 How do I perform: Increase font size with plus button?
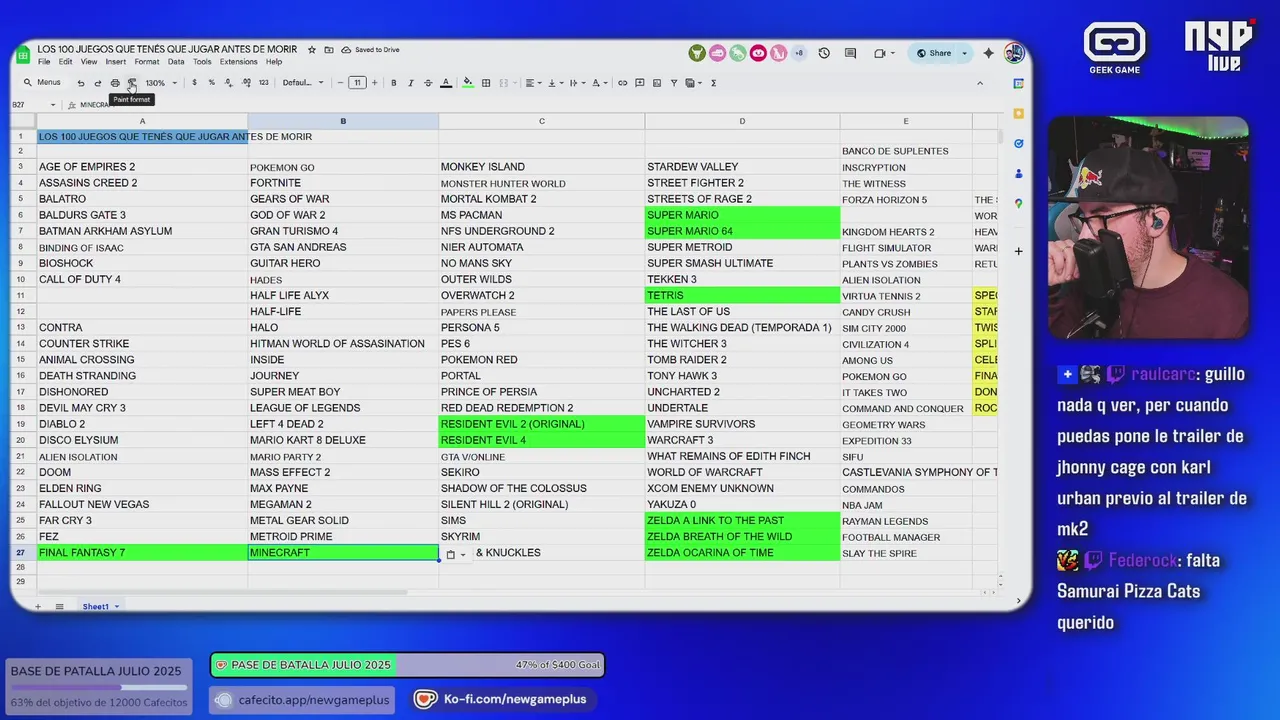click(x=375, y=83)
